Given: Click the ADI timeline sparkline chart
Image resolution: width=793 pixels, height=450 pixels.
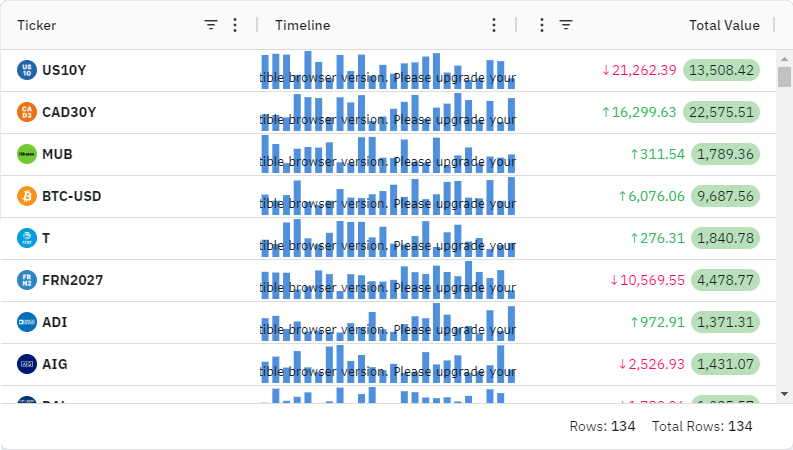Looking at the screenshot, I should click(x=388, y=322).
